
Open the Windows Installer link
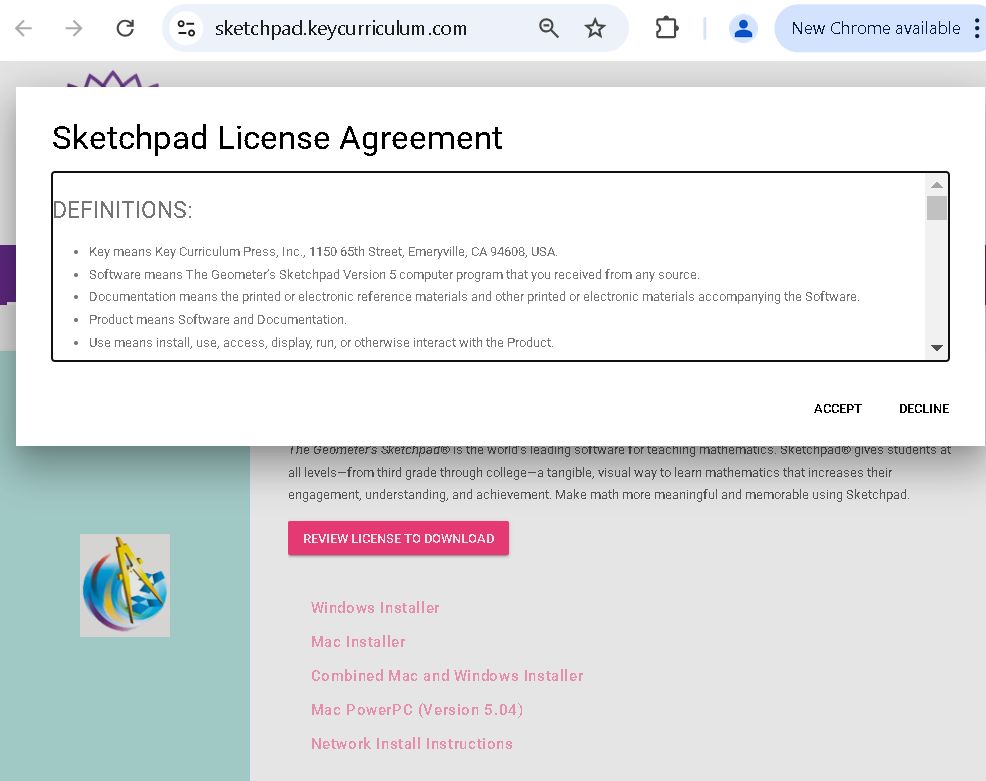(375, 607)
